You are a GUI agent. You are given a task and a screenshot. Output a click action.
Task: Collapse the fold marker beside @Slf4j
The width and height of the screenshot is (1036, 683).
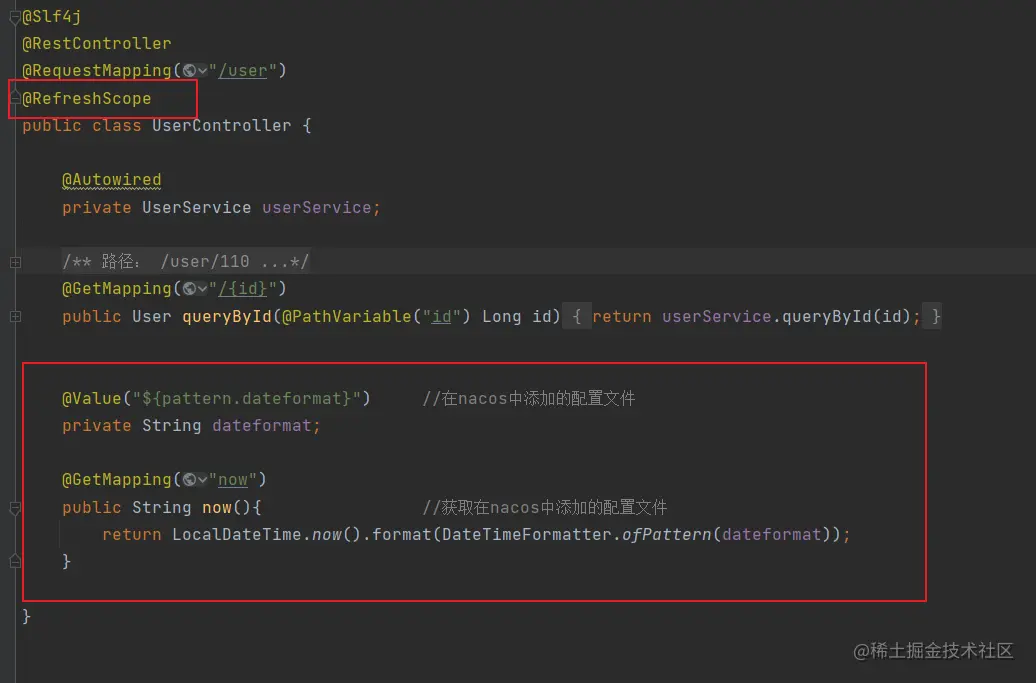coord(15,17)
